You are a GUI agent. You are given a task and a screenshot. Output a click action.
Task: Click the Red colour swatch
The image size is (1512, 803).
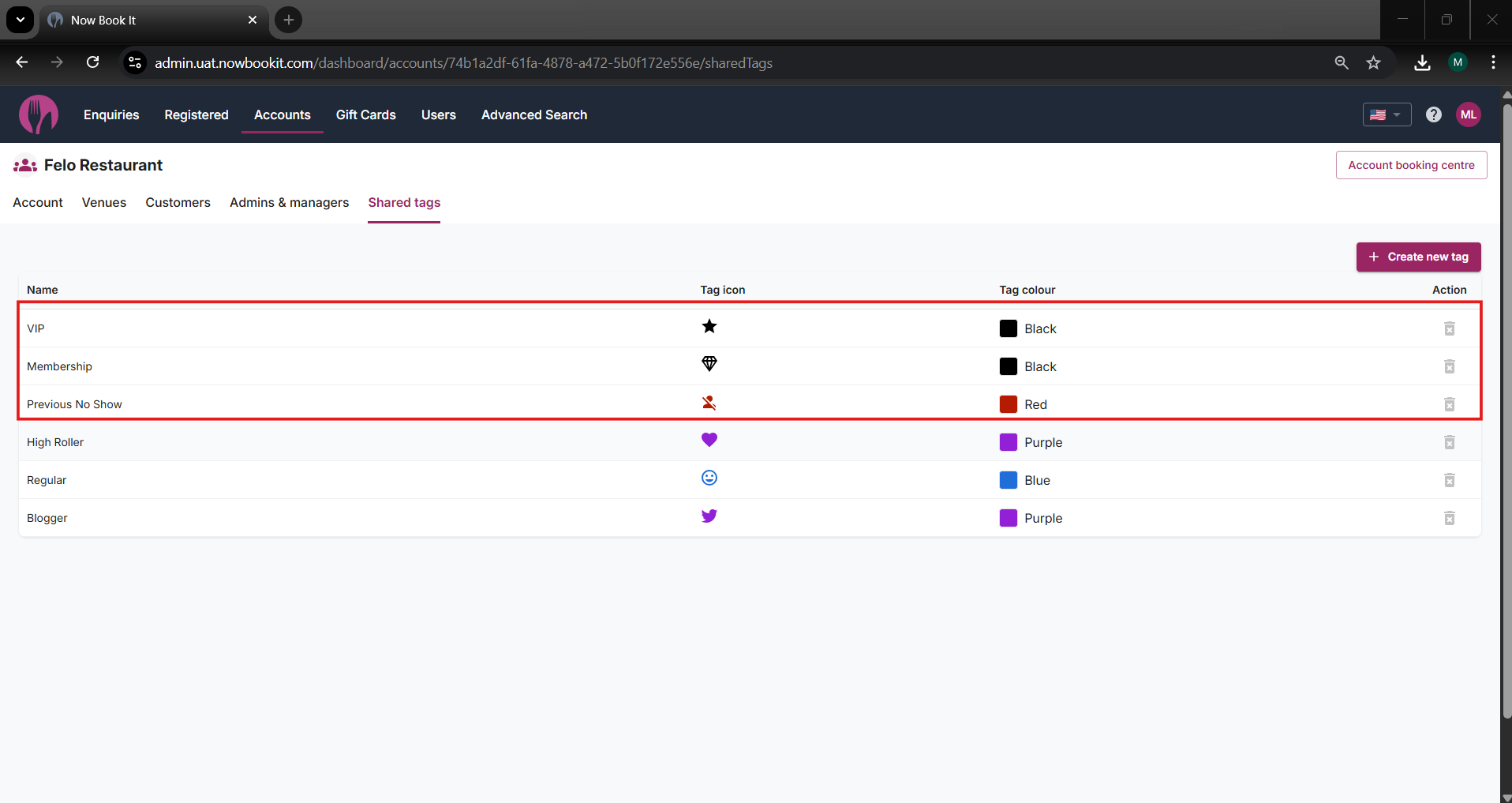[1008, 404]
